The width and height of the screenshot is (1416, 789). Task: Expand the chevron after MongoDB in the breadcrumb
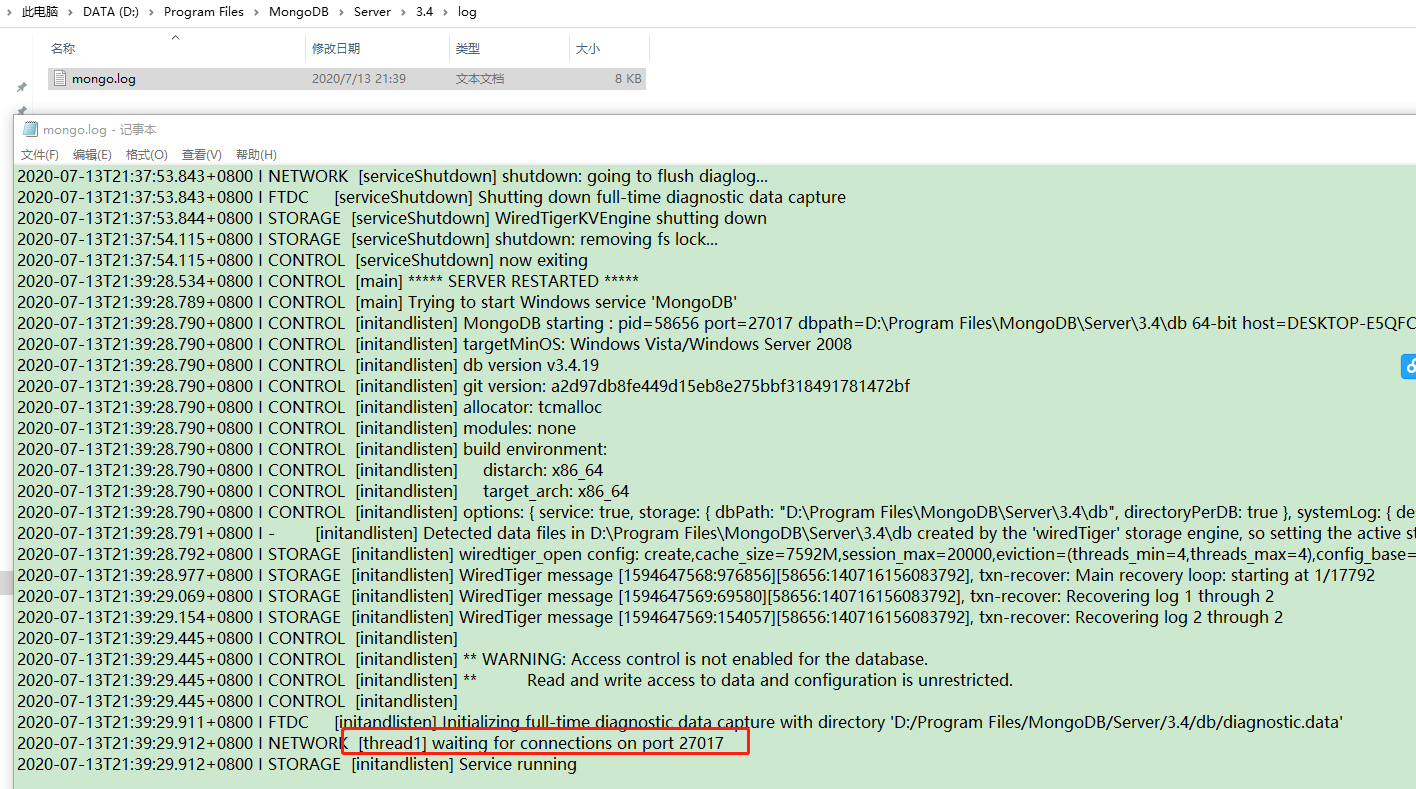(x=339, y=11)
